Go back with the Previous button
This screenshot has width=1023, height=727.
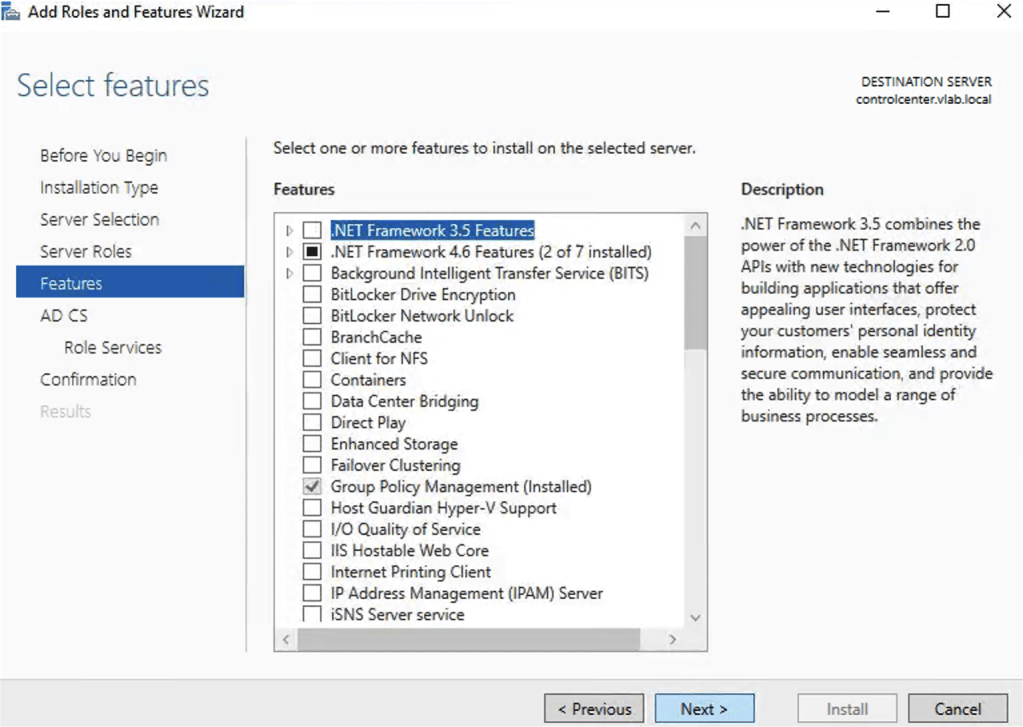click(x=594, y=709)
